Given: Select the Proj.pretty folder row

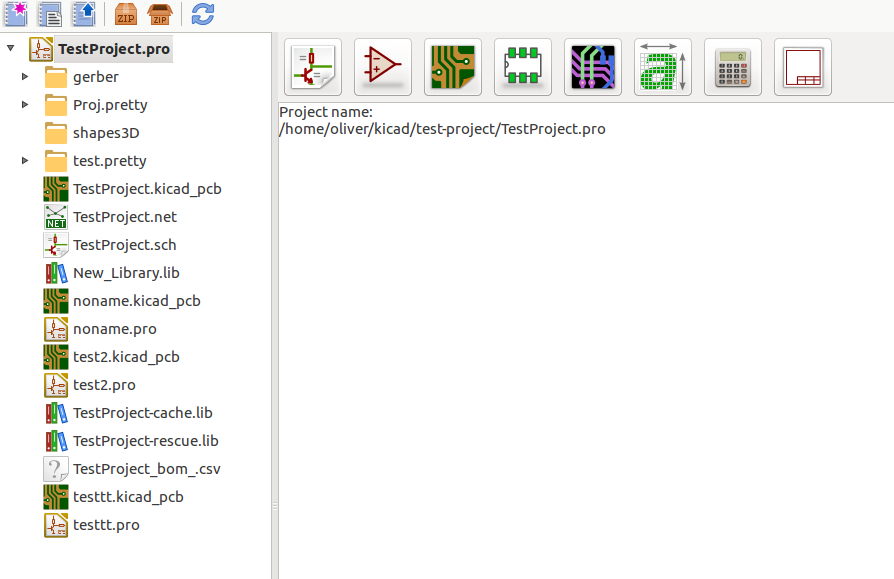Looking at the screenshot, I should [110, 105].
